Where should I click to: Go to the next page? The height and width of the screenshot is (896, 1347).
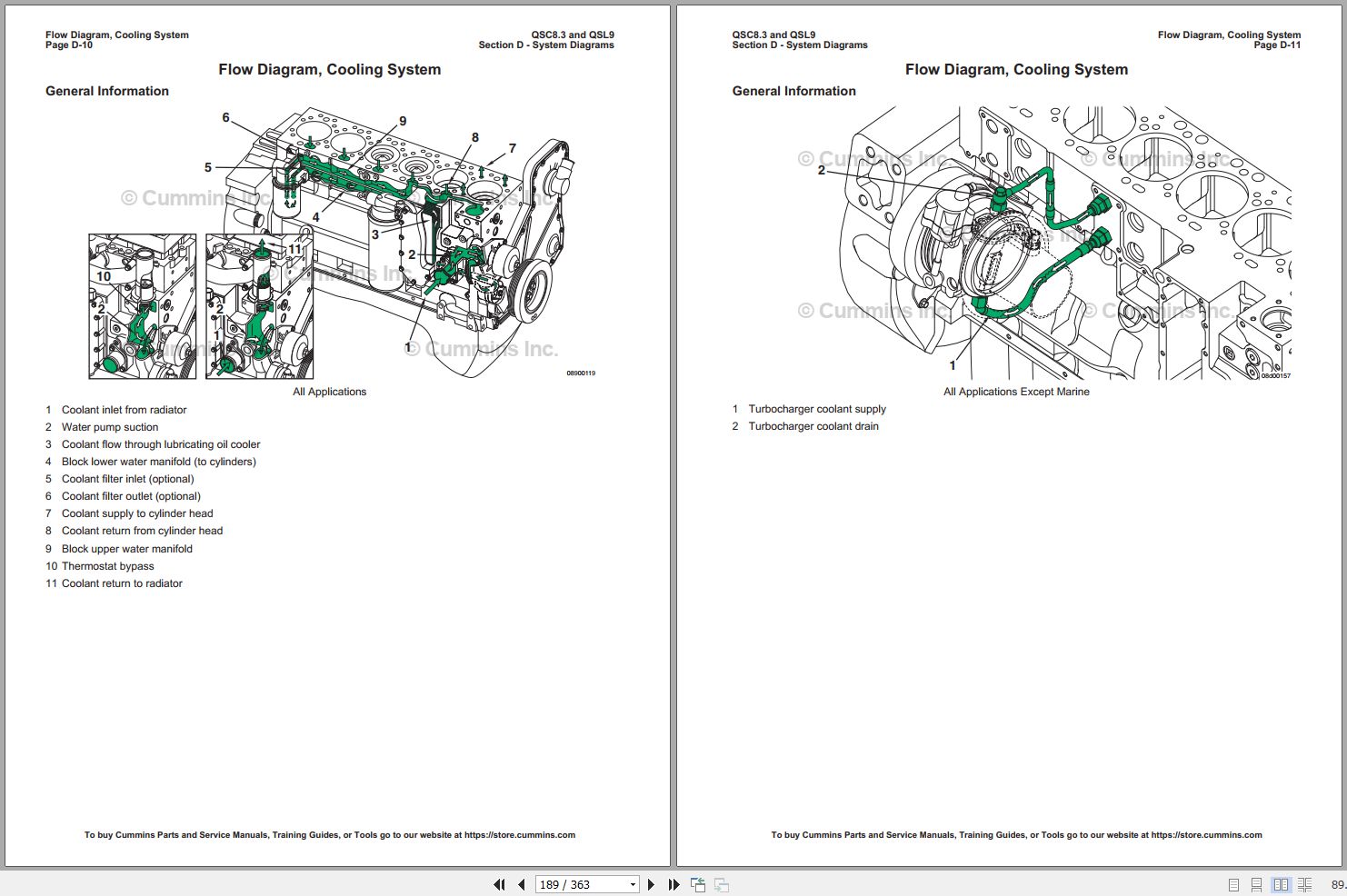[x=651, y=884]
